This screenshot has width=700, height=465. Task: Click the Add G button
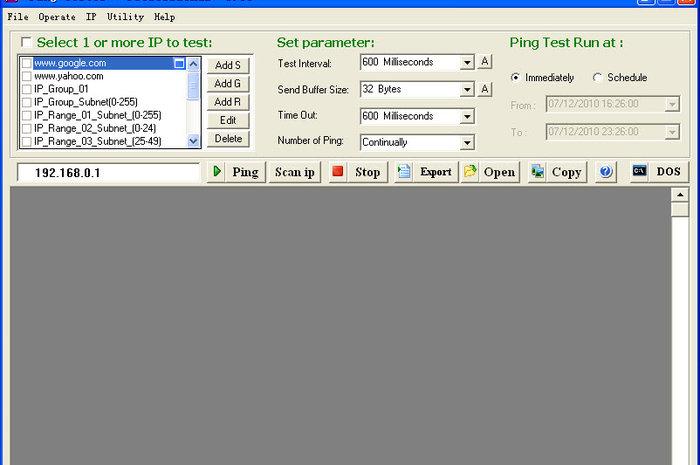point(228,83)
